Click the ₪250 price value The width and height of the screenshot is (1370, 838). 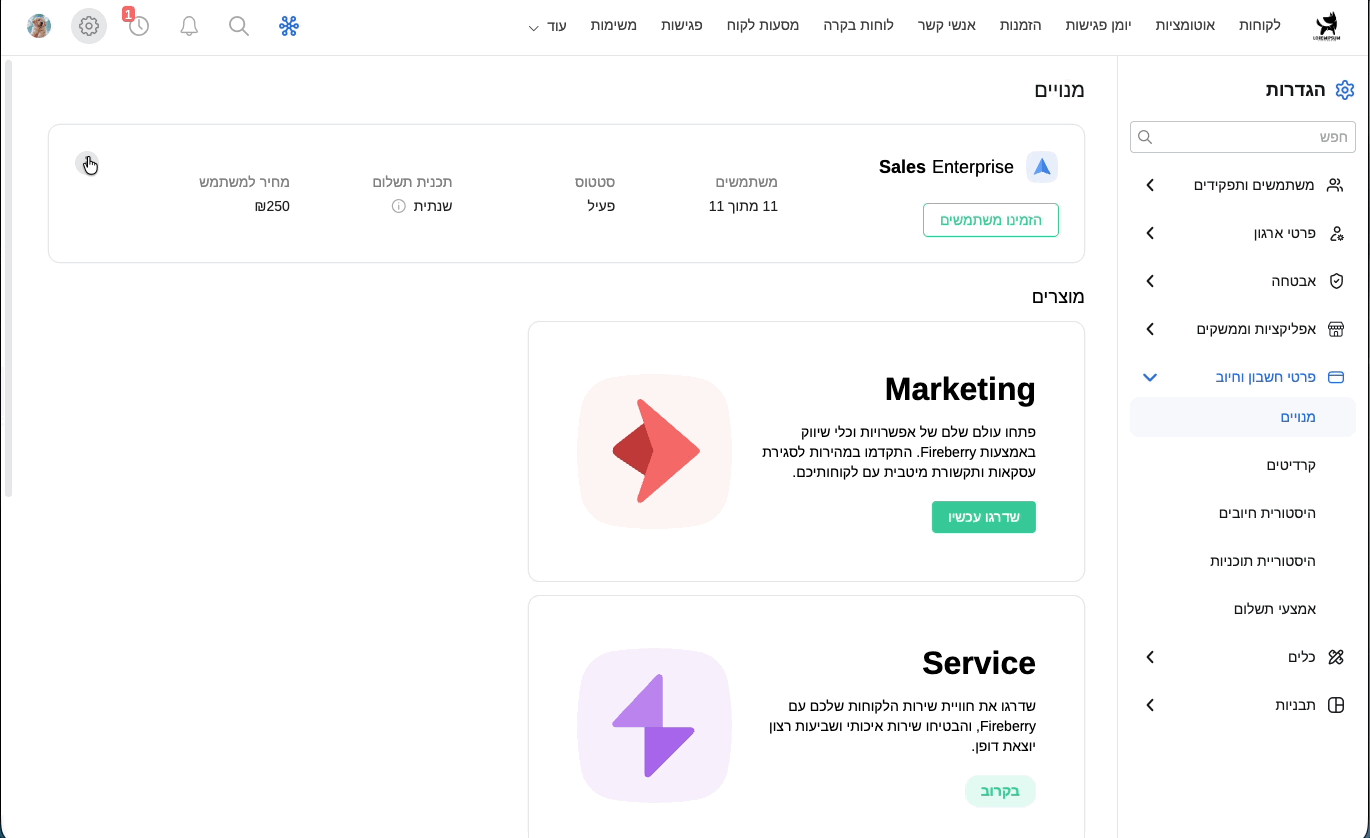272,206
